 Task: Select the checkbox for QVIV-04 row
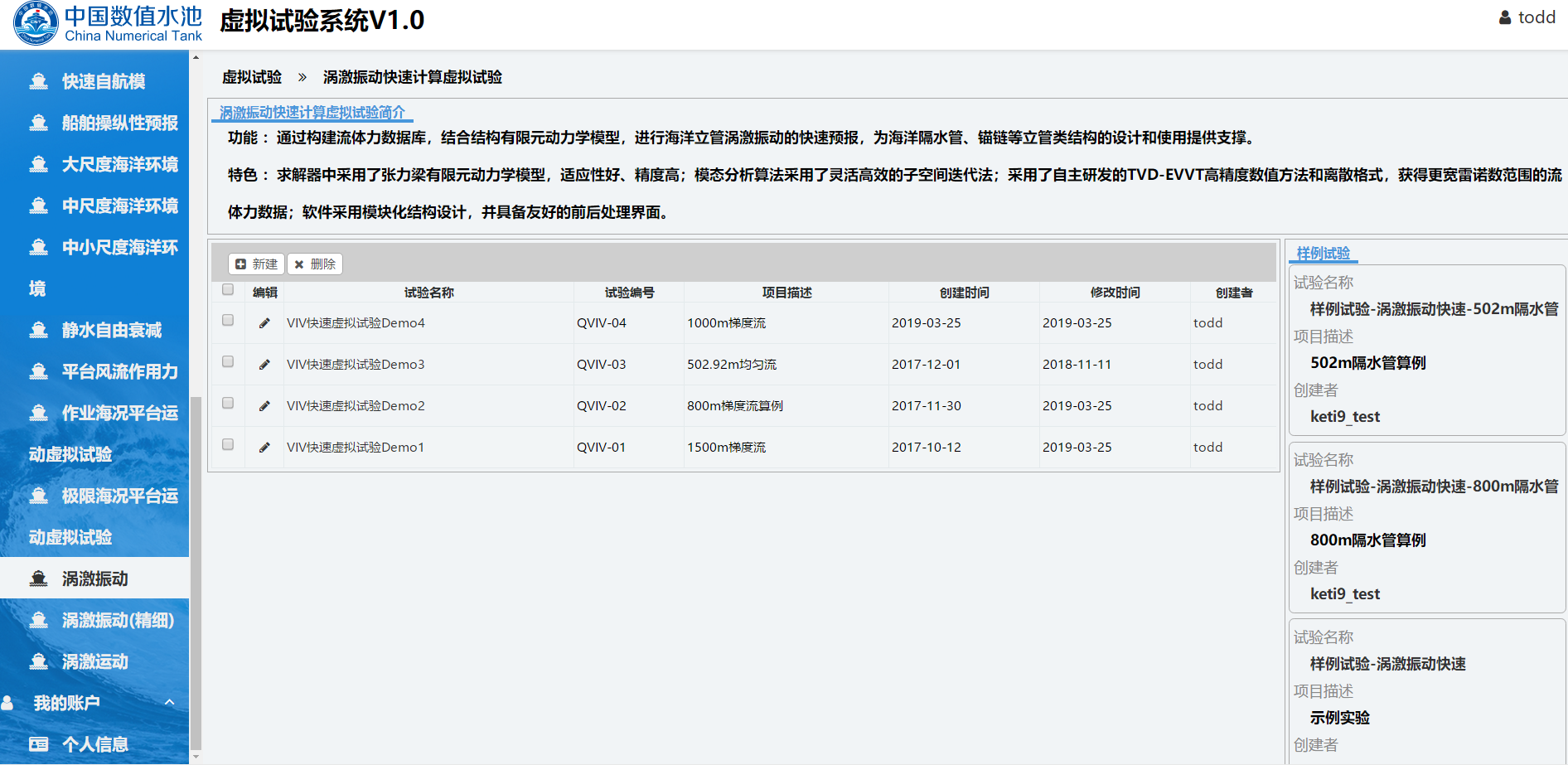click(x=228, y=321)
